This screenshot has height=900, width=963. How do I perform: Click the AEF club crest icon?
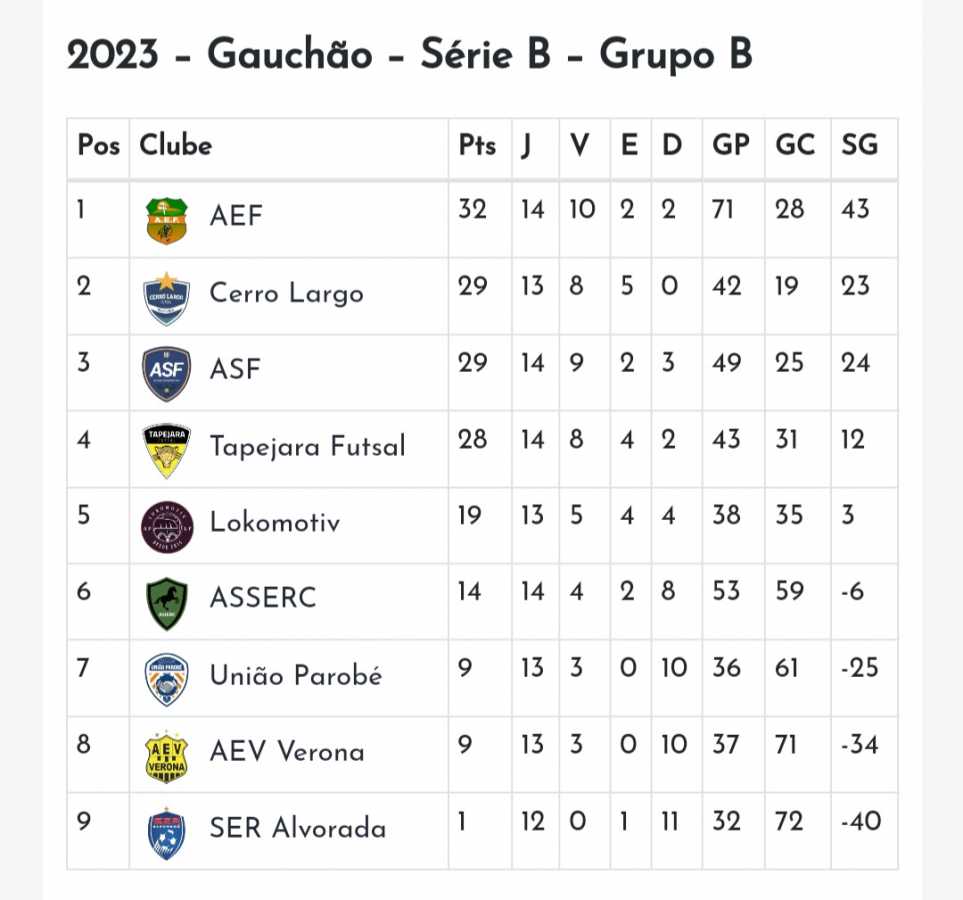point(166,220)
